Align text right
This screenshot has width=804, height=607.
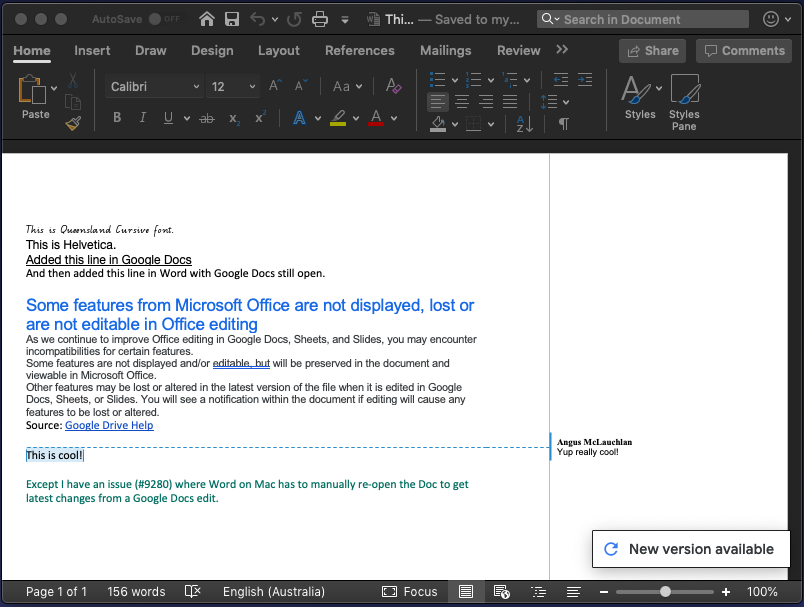pos(486,102)
